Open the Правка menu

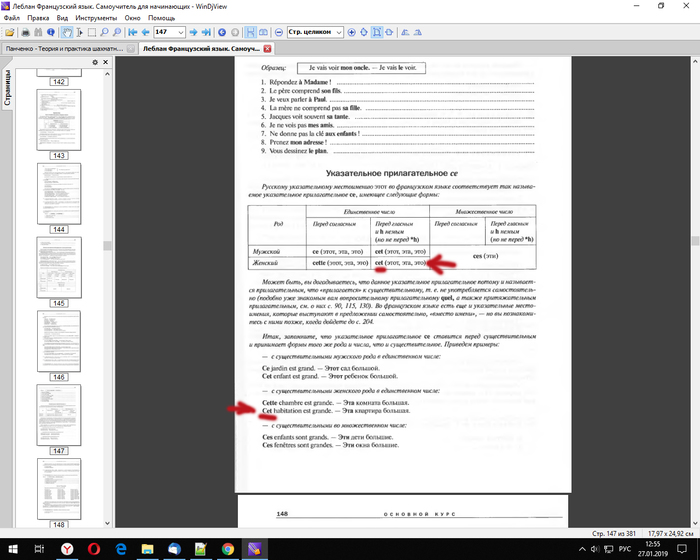[x=39, y=18]
